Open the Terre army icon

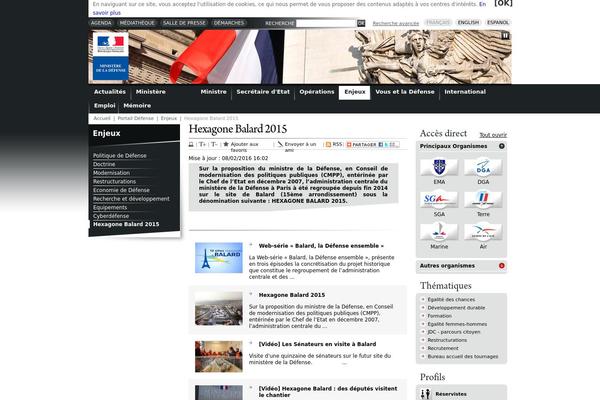pyautogui.click(x=483, y=200)
